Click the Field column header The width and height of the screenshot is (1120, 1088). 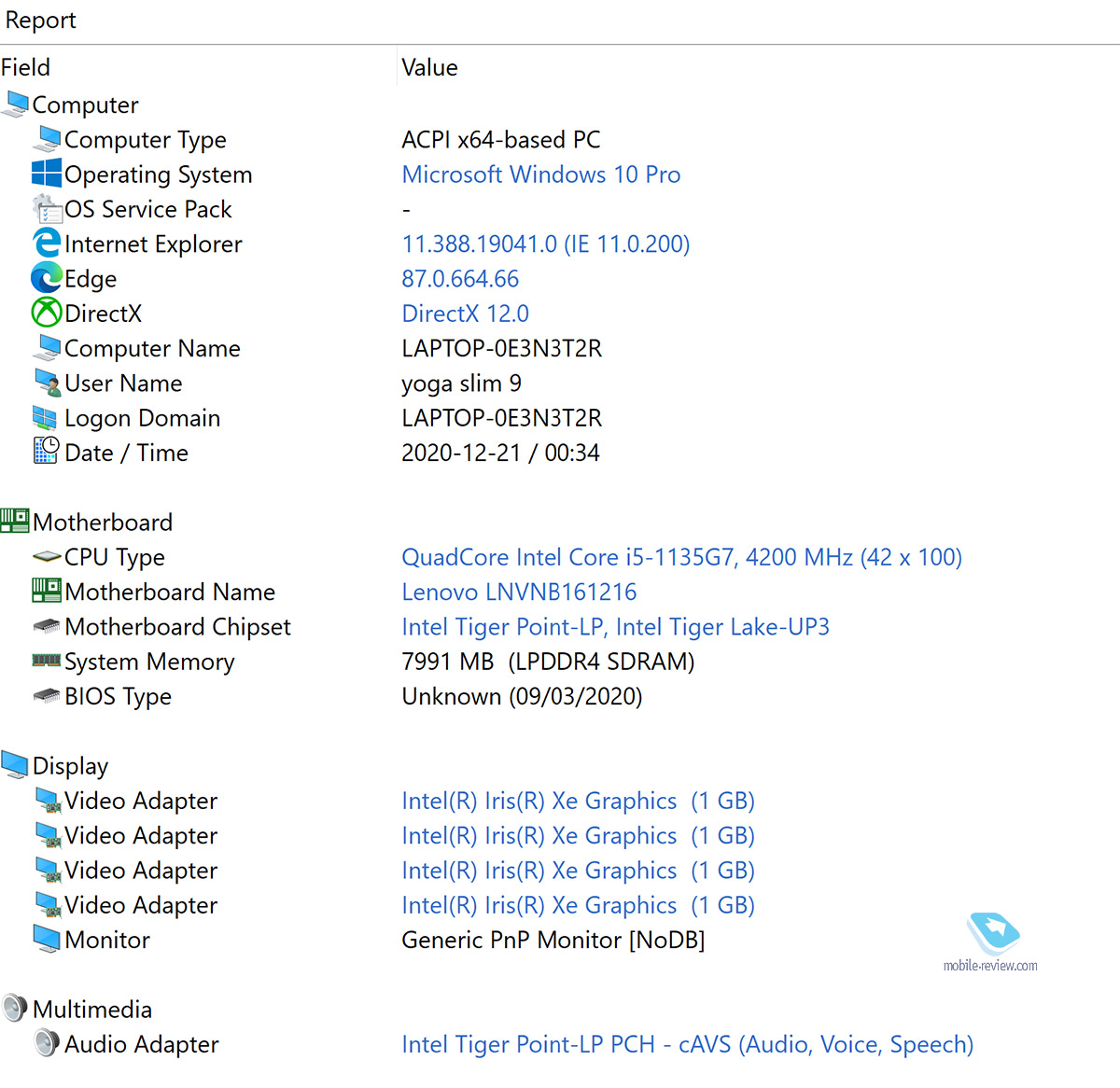pos(26,67)
